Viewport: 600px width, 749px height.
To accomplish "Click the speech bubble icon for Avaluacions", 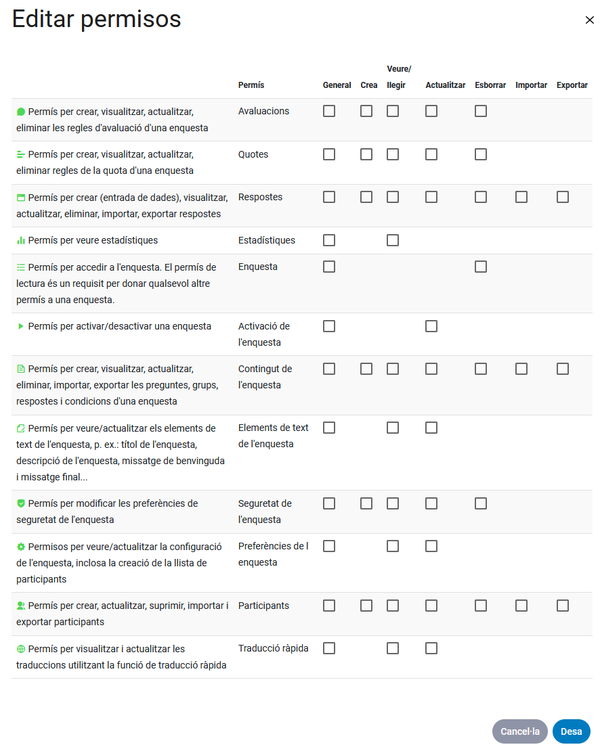I will click(x=21, y=112).
